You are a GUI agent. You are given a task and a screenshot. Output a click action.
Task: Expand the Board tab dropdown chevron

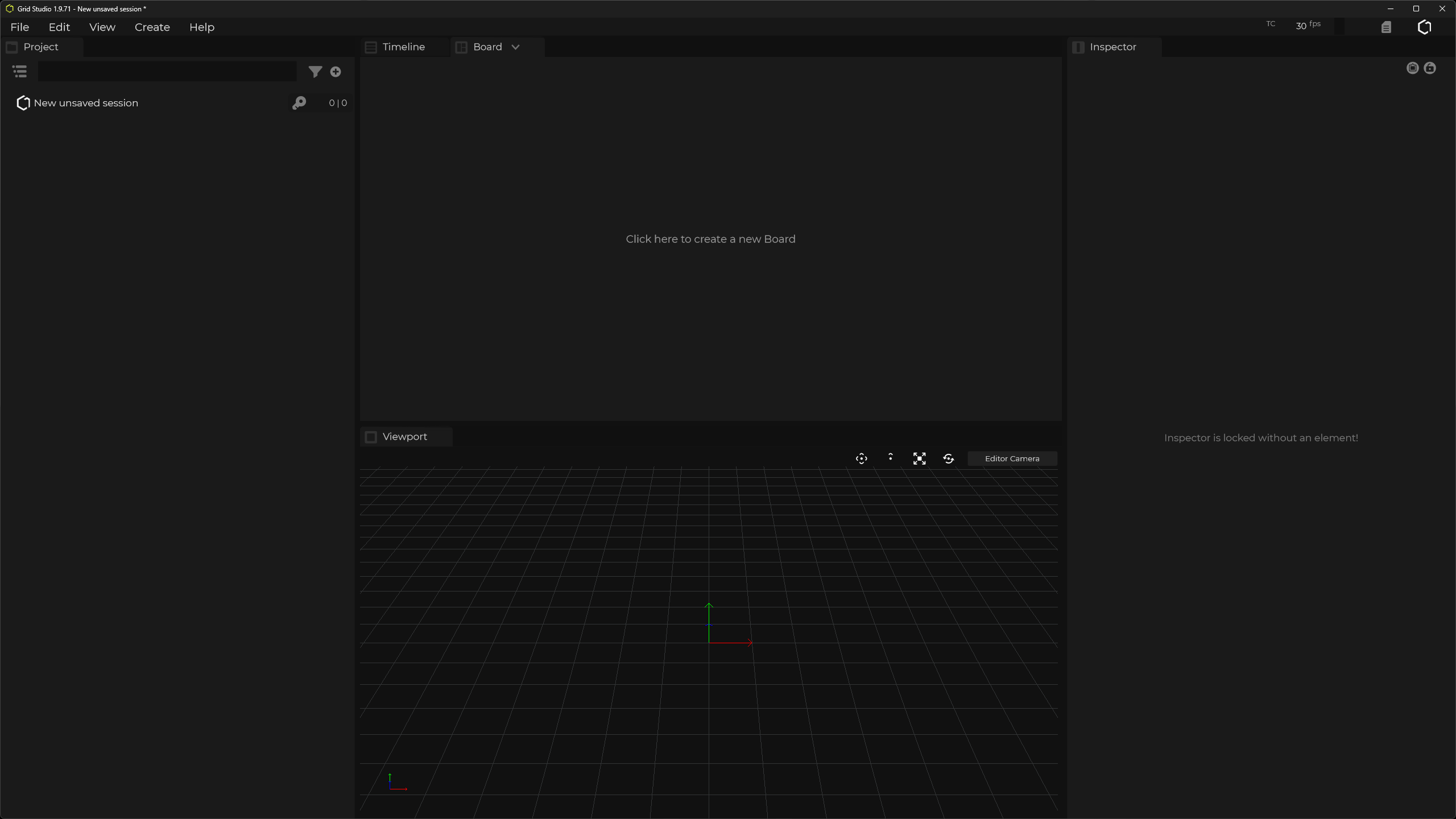pos(516,47)
